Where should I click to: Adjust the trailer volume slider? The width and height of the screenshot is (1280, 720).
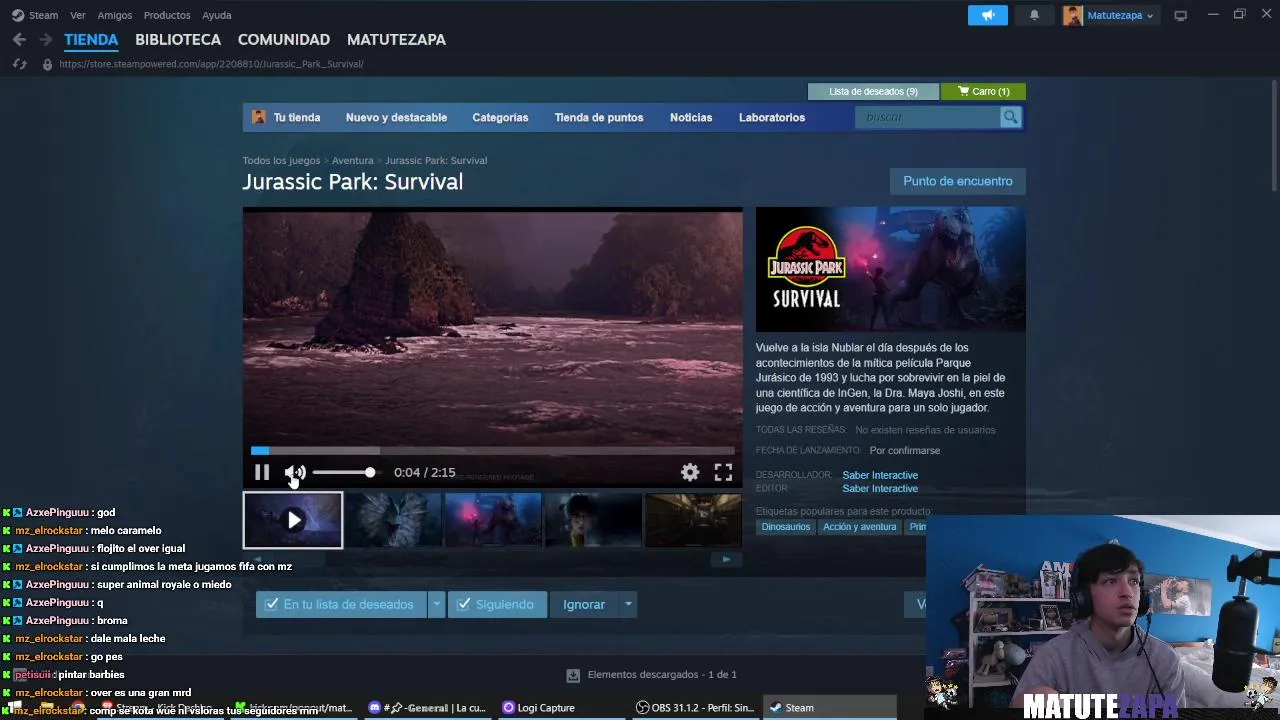344,473
